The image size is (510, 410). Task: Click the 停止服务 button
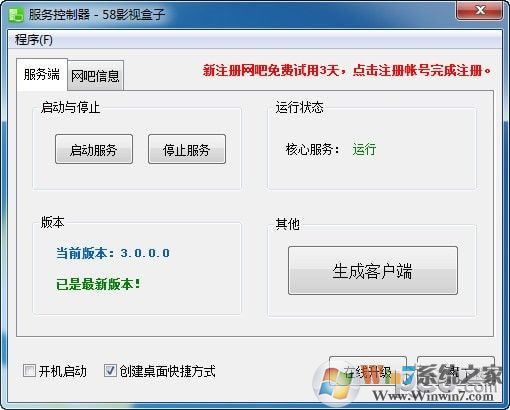(x=187, y=149)
